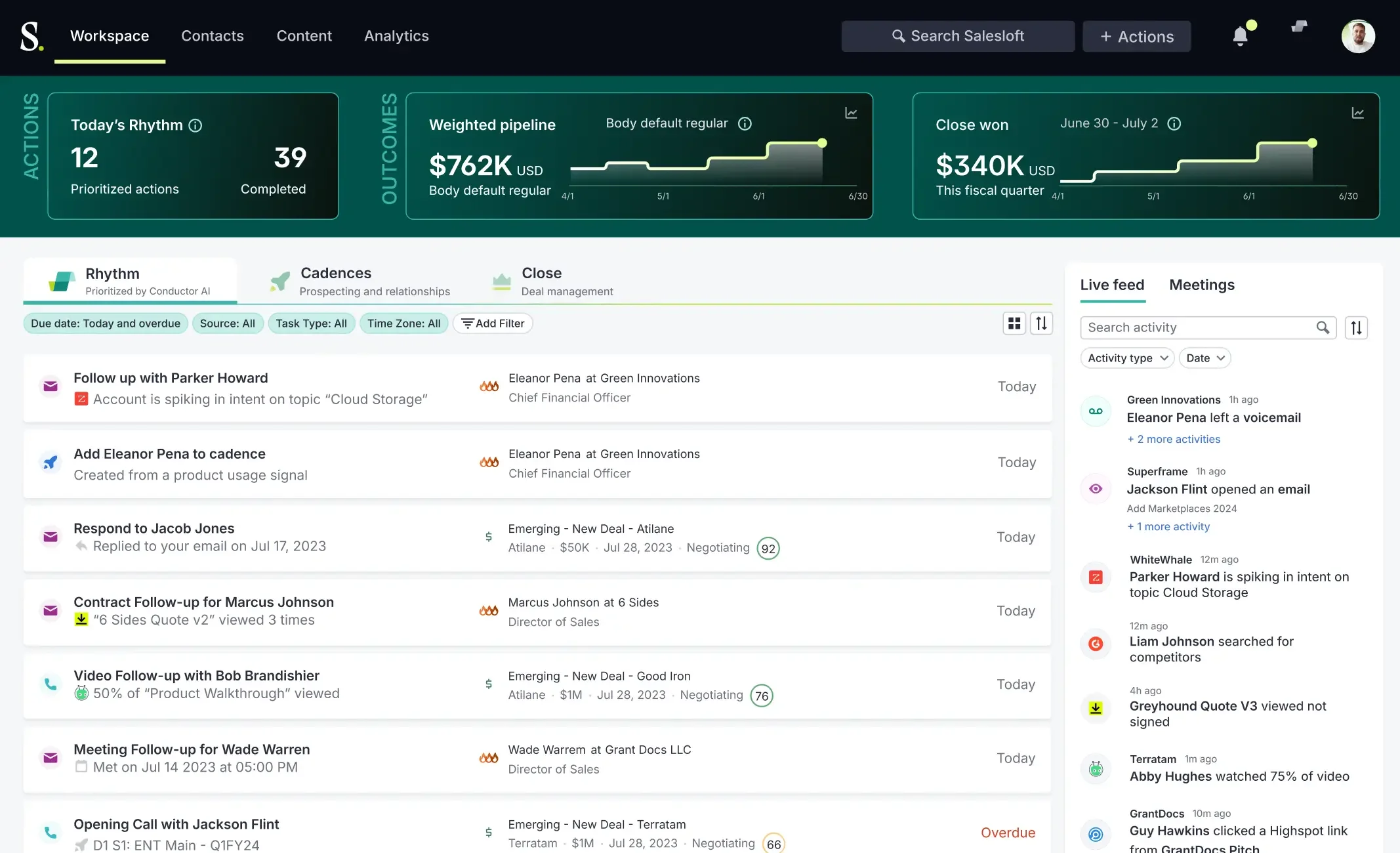Screen dimensions: 1400x853
Task: Click hot-lead flames icon in Marcus Johnson row
Action: coord(489,611)
